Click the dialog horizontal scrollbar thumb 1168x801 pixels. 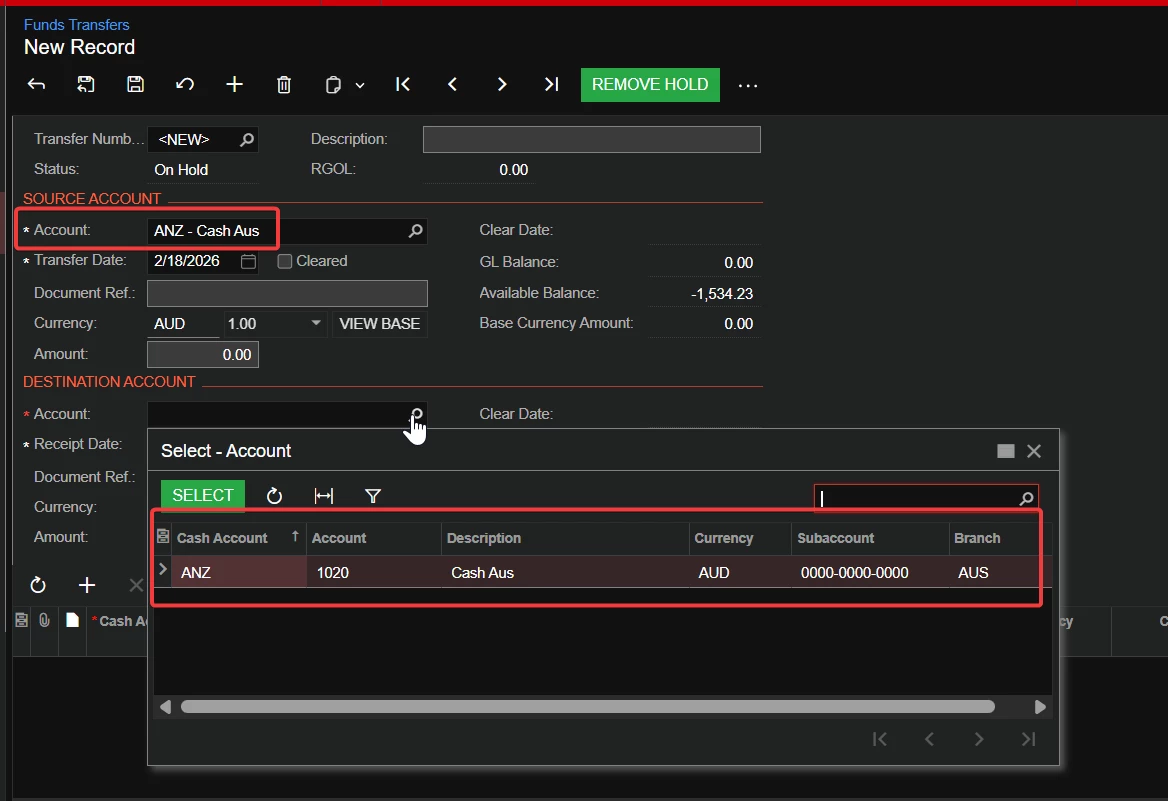pos(588,706)
